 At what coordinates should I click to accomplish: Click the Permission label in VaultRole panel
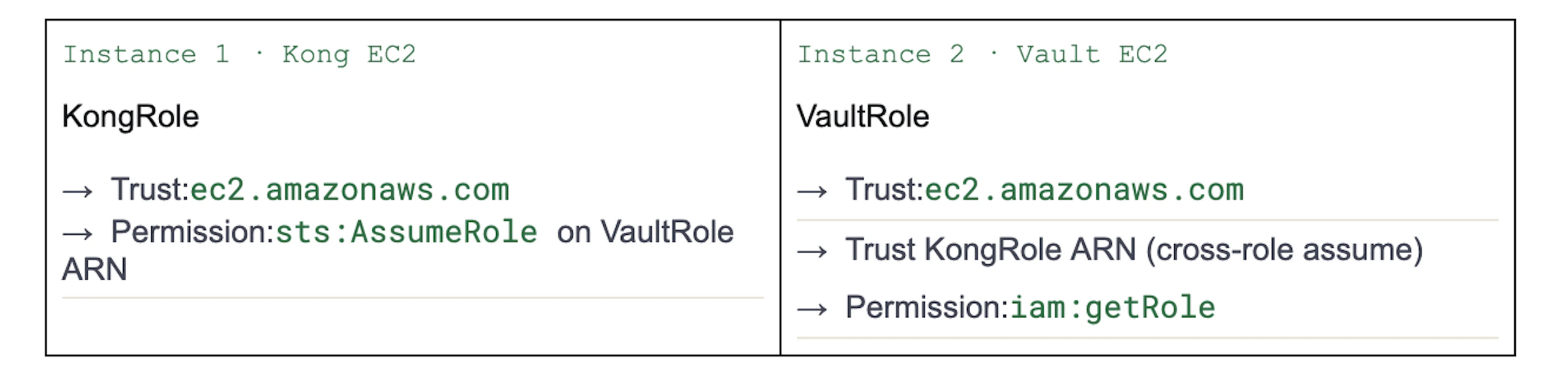tap(926, 307)
